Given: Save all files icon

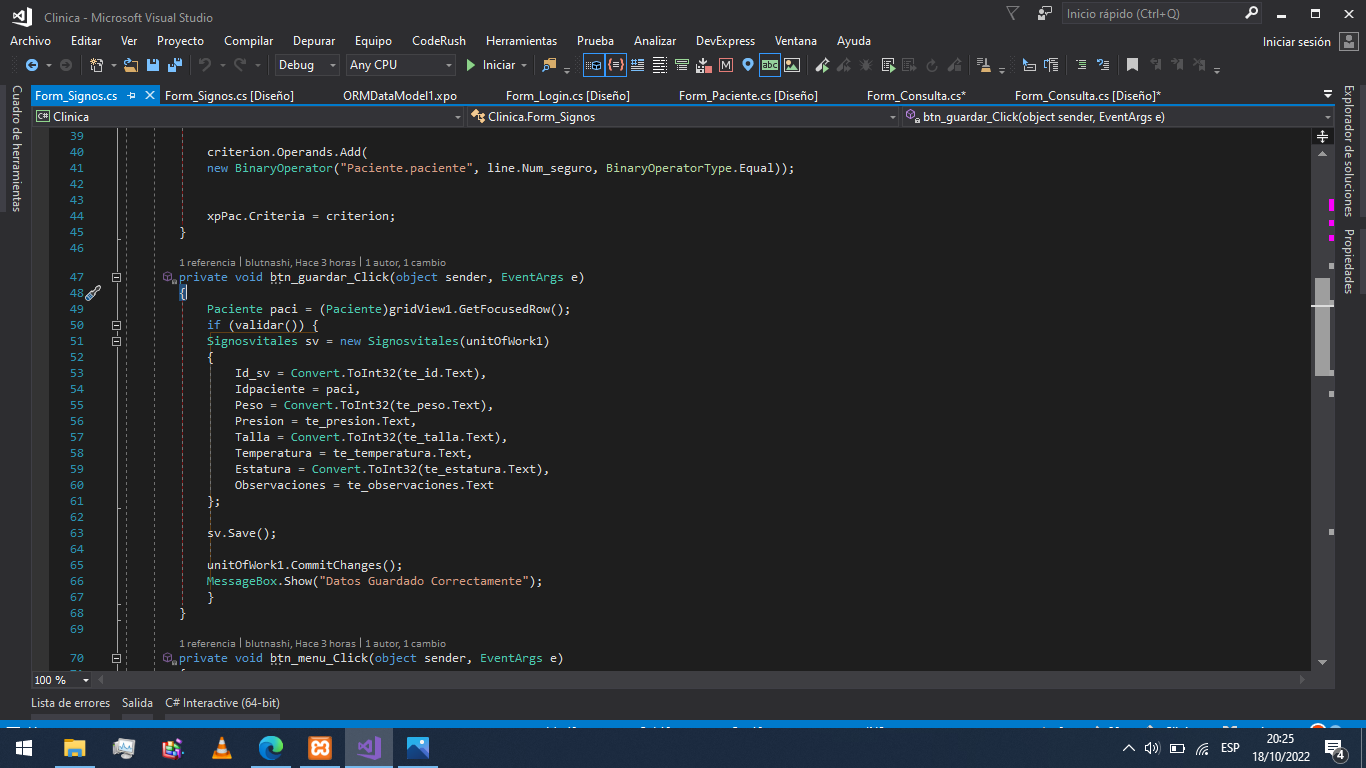Looking at the screenshot, I should point(175,65).
